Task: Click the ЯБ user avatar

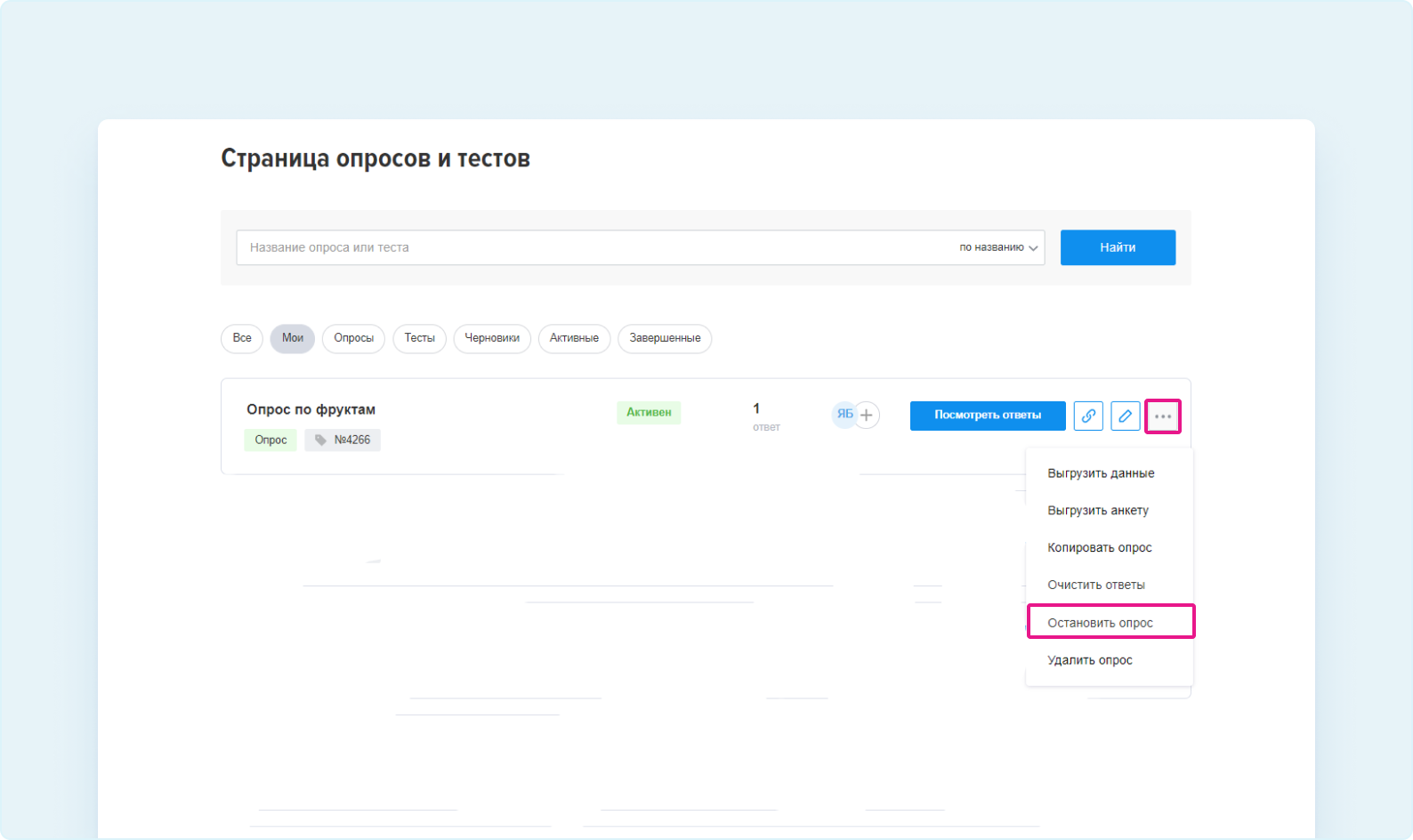Action: point(844,415)
